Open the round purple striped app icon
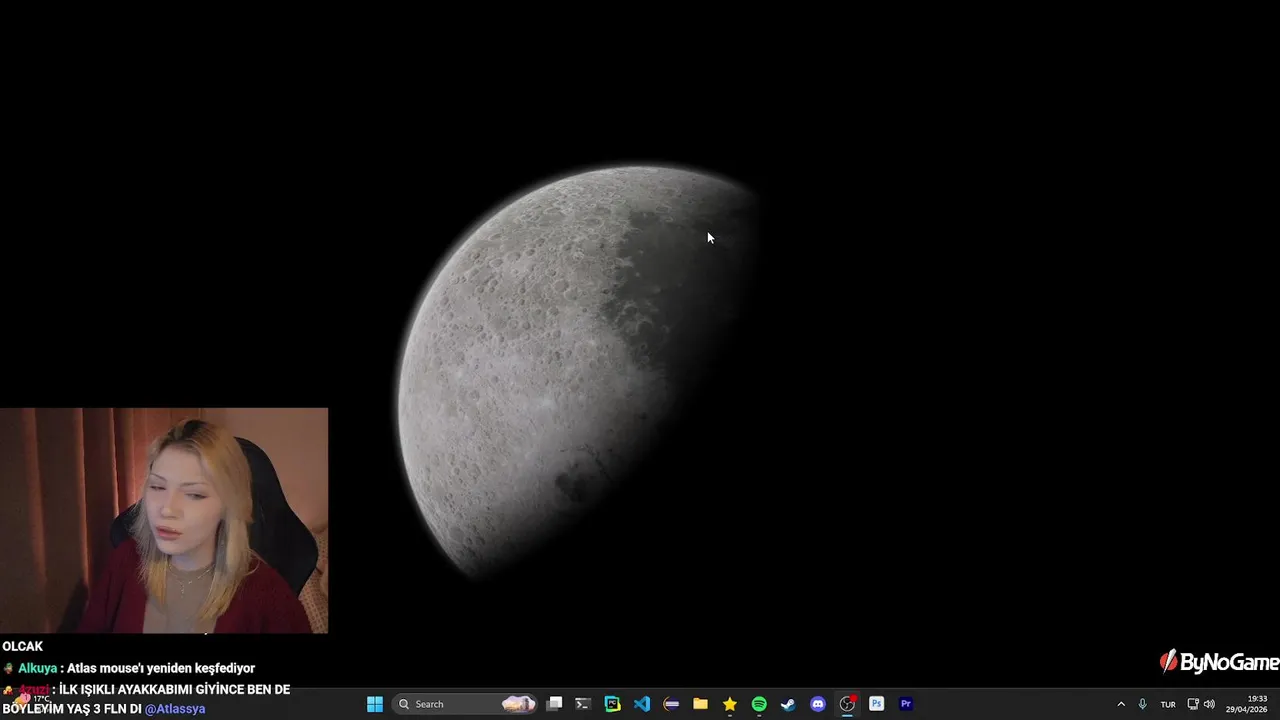Screen dimensions: 1280x720 point(671,704)
